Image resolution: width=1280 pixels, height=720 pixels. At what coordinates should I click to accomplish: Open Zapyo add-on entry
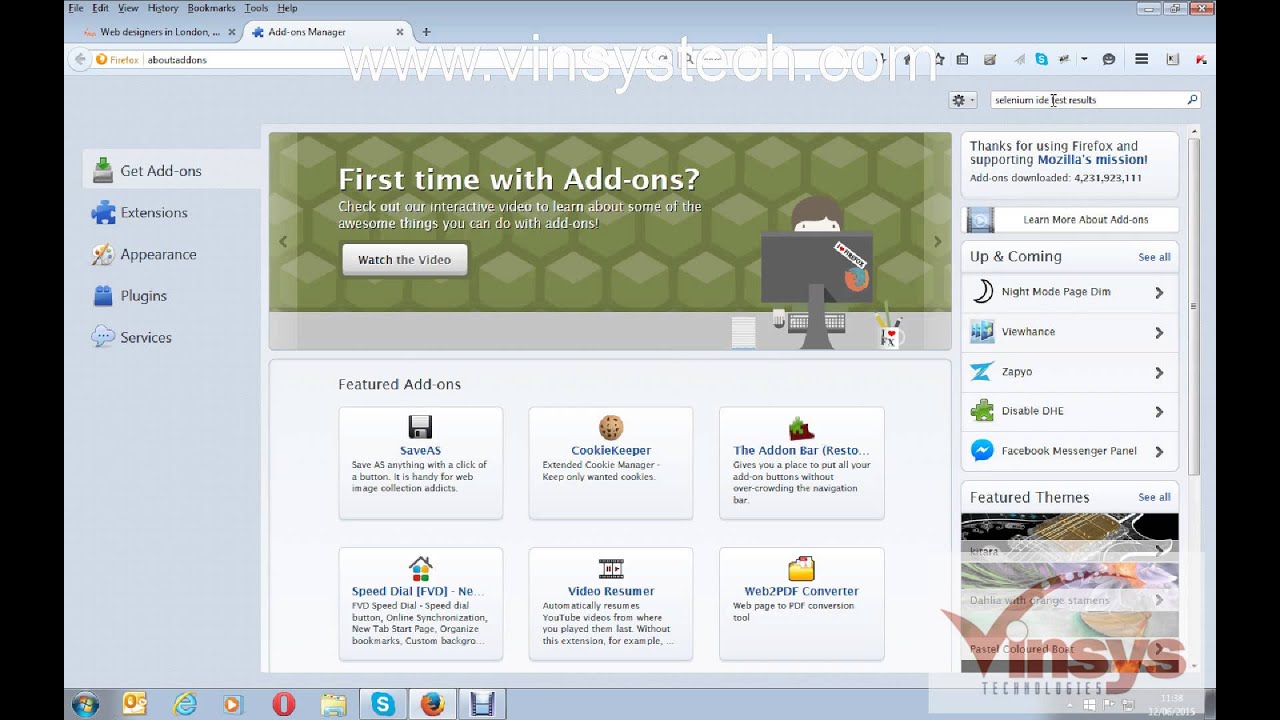tap(1070, 372)
